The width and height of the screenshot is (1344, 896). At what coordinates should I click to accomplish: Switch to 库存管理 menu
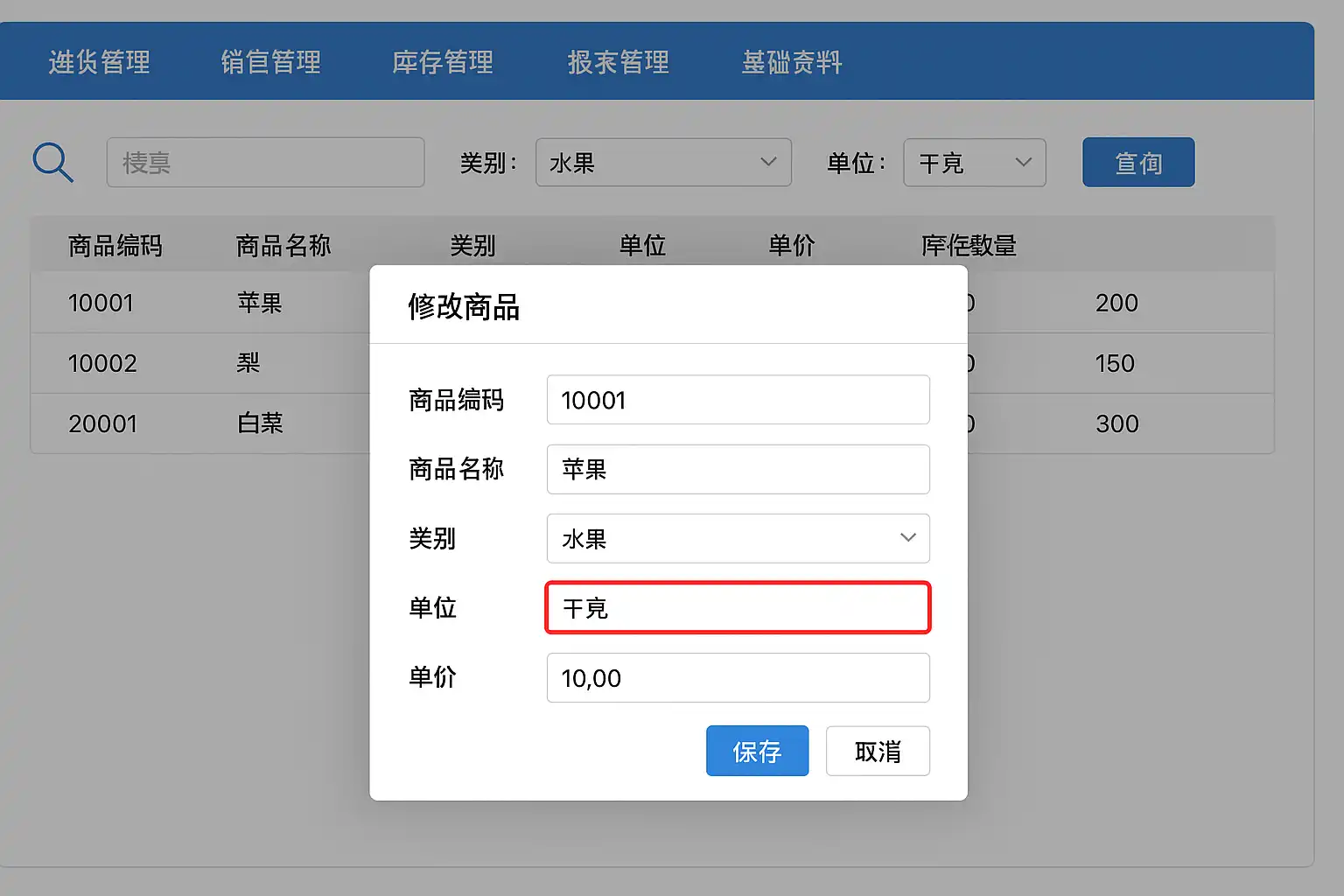point(443,62)
